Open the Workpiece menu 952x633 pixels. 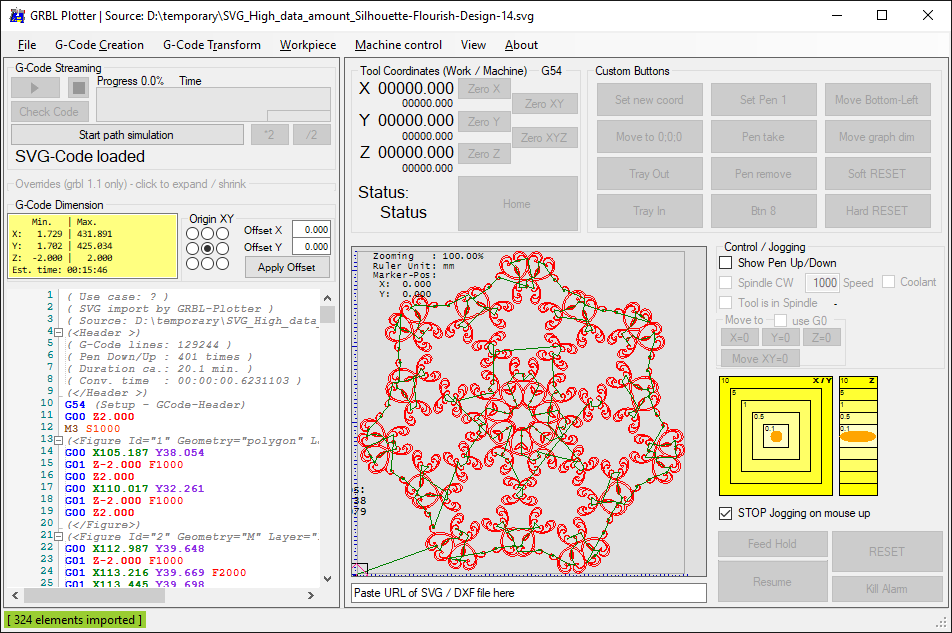[x=308, y=45]
